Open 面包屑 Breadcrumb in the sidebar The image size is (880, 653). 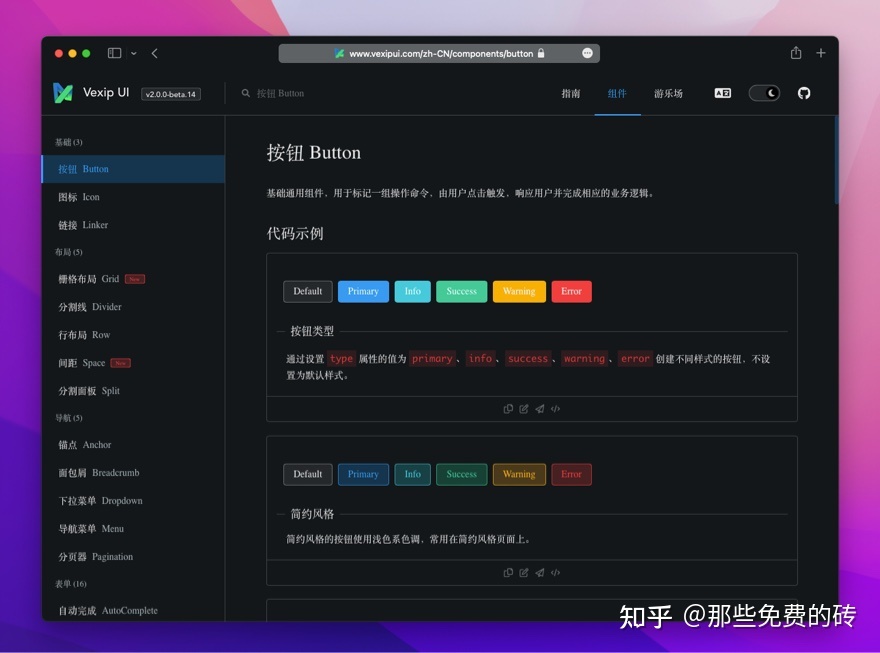pos(134,473)
